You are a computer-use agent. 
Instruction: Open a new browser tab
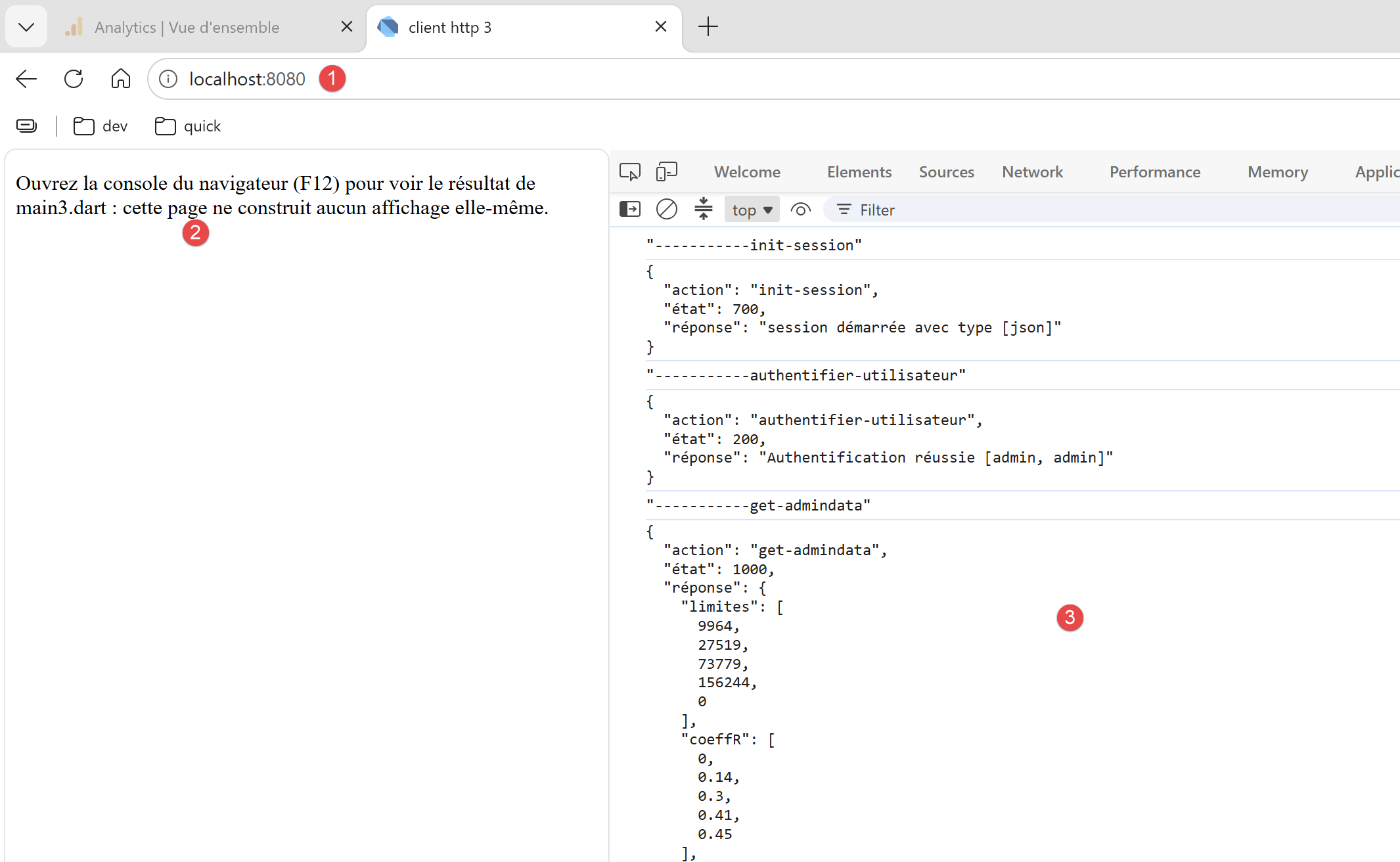(x=708, y=26)
